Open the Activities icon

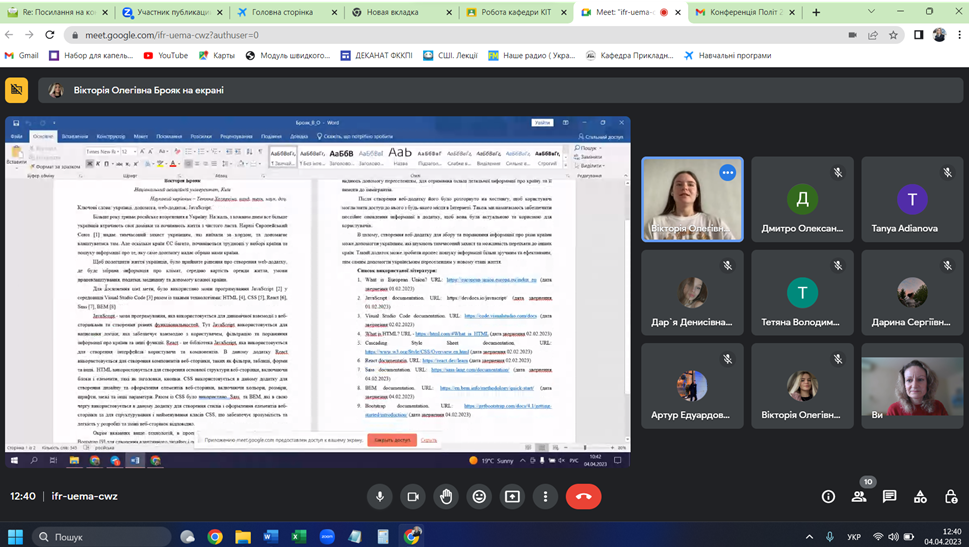coord(920,496)
